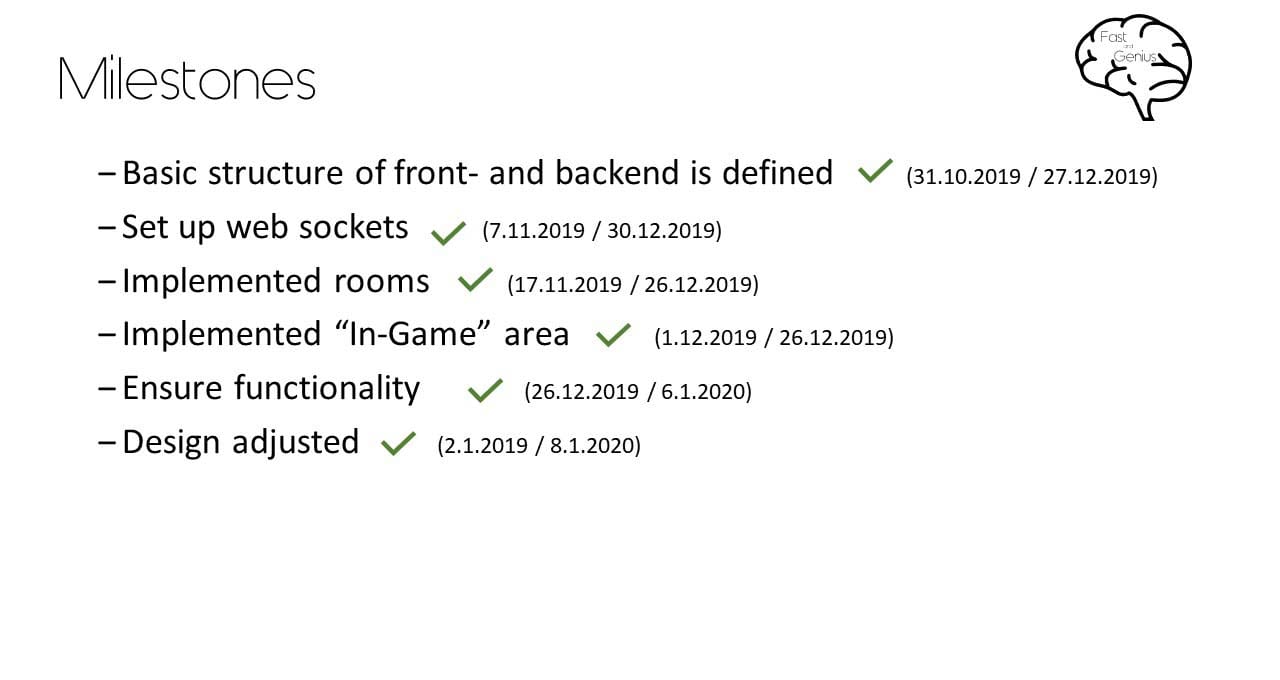Select the date range 1.12.2019 / 26.12.2019
1280x680 pixels.
click(x=774, y=338)
